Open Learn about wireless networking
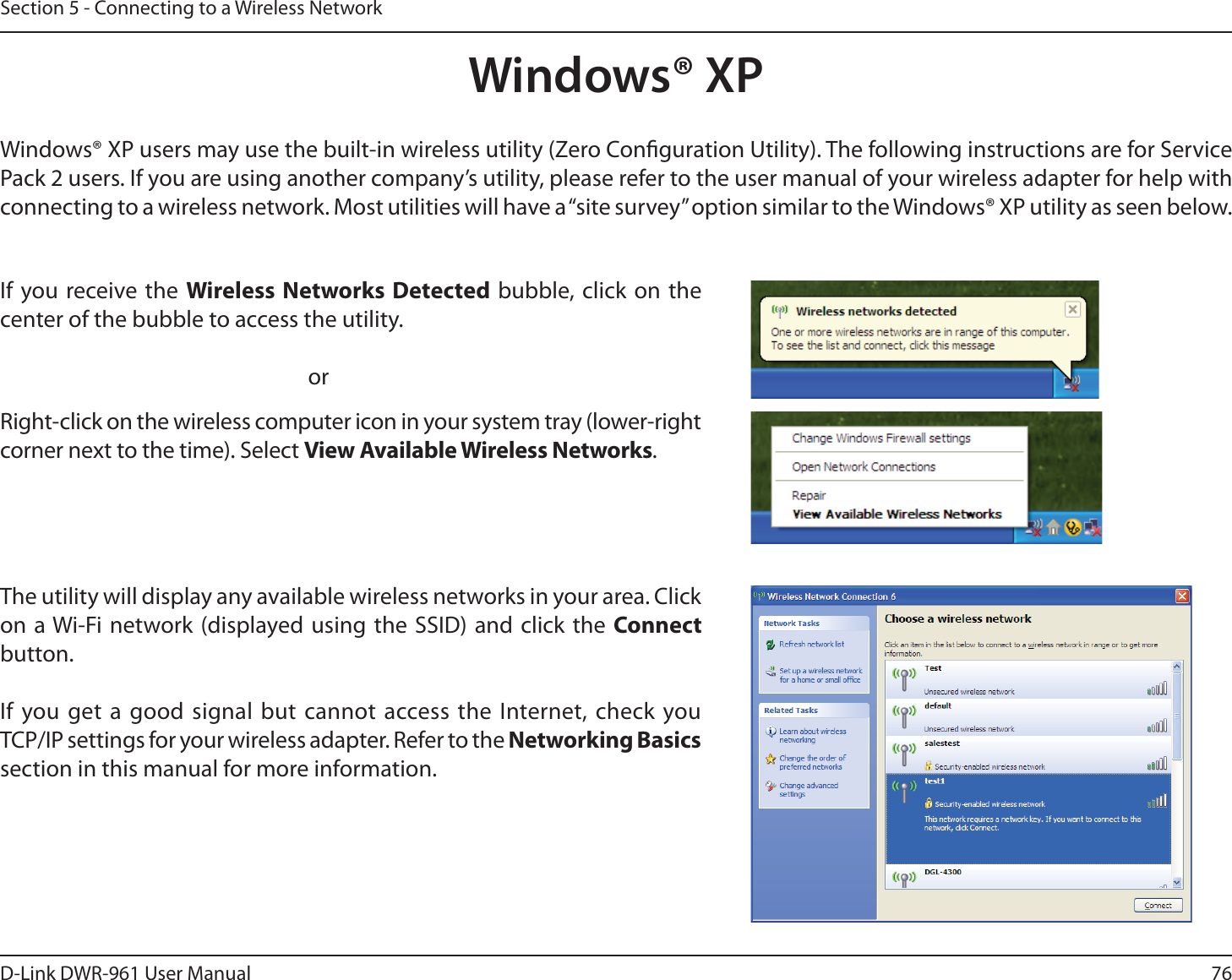The image size is (1232, 980). pos(812,736)
